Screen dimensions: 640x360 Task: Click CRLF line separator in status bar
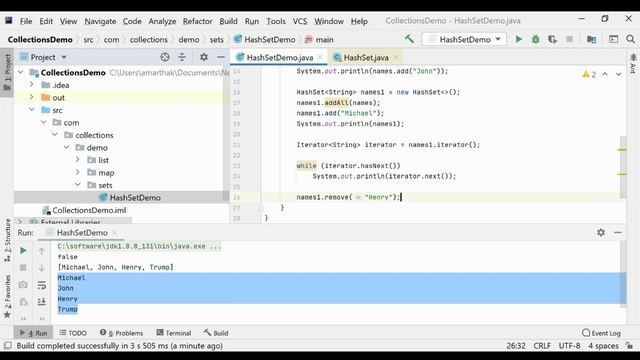542,346
